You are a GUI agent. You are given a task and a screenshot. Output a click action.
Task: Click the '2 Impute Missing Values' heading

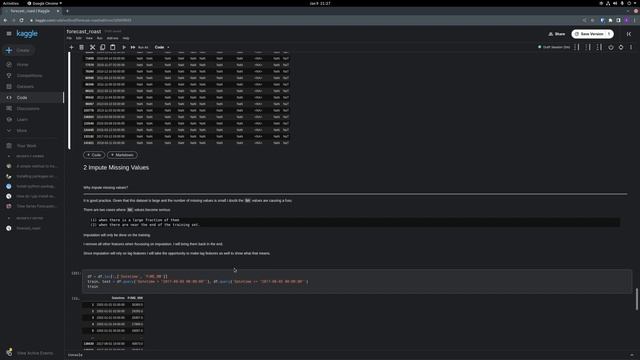tap(116, 168)
